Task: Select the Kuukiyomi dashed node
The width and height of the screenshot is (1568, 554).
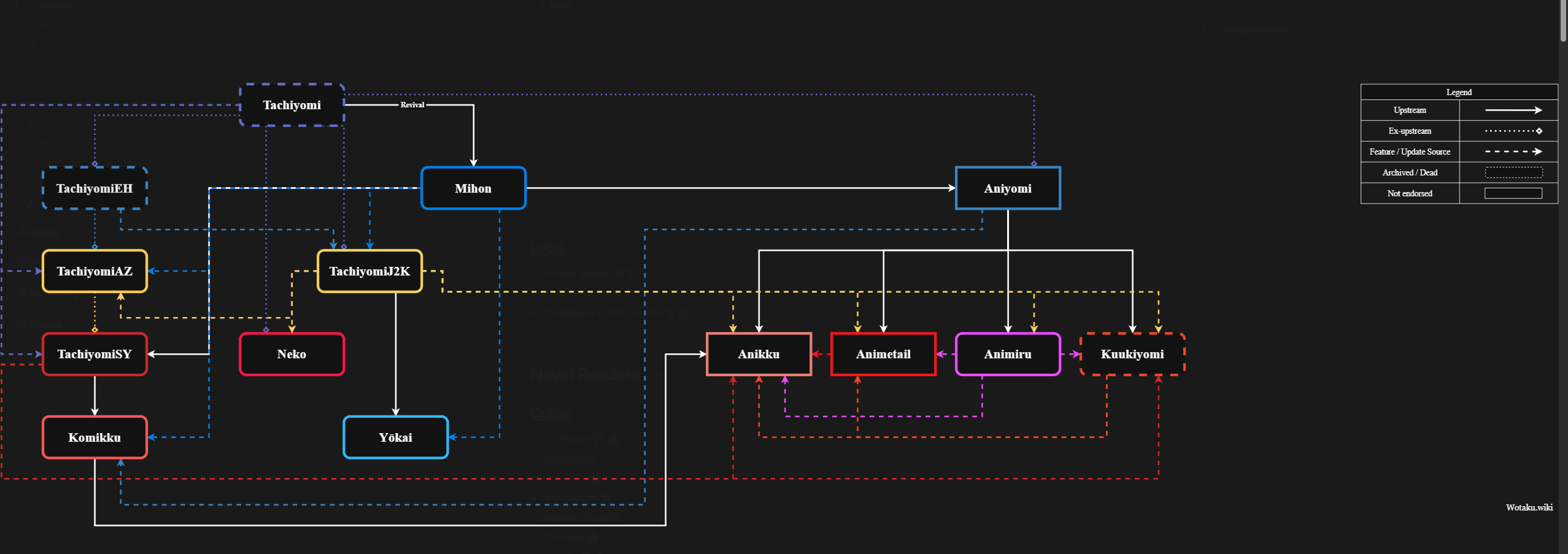Action: tap(1132, 354)
